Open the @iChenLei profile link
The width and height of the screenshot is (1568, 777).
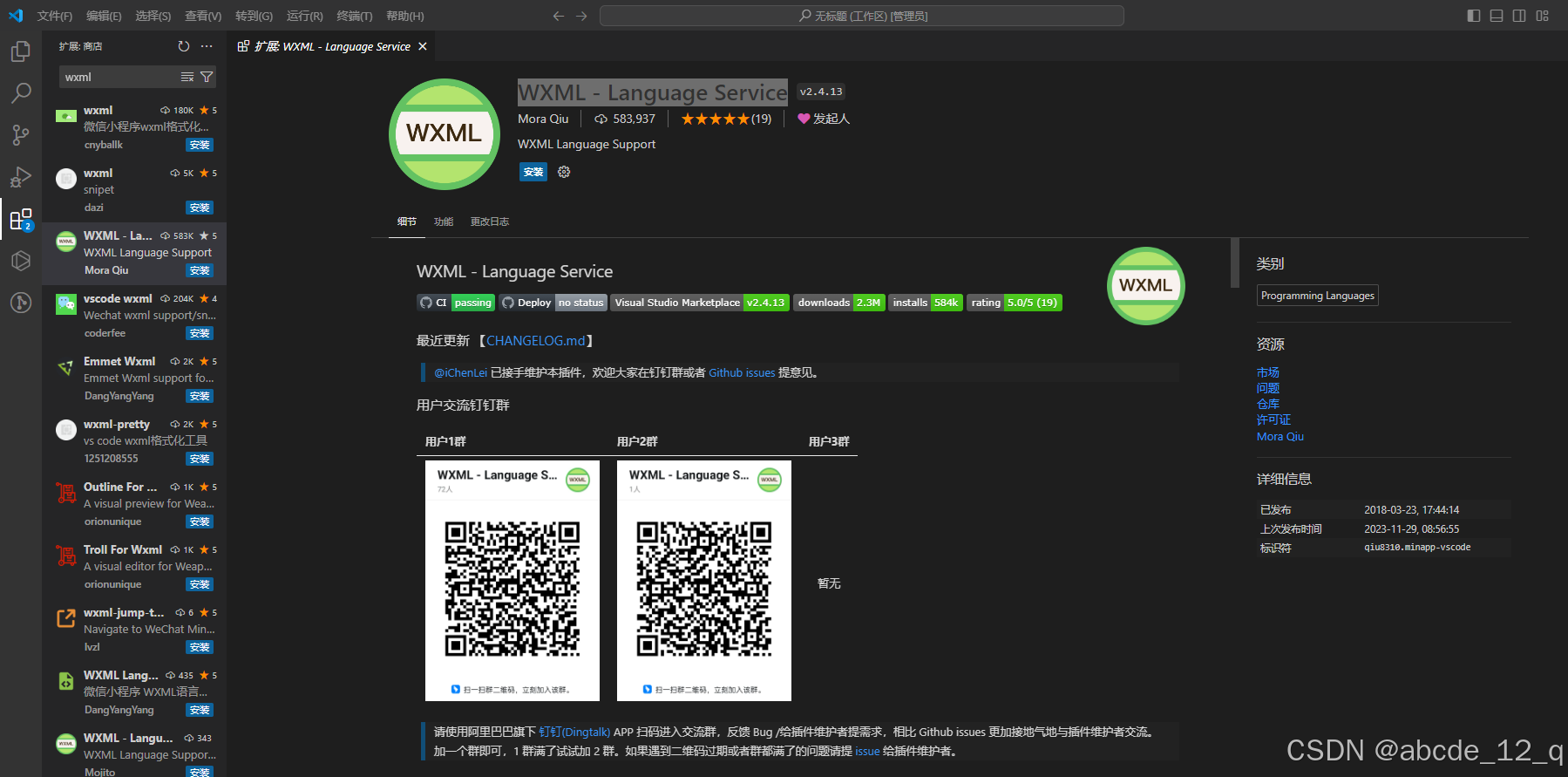(x=460, y=372)
